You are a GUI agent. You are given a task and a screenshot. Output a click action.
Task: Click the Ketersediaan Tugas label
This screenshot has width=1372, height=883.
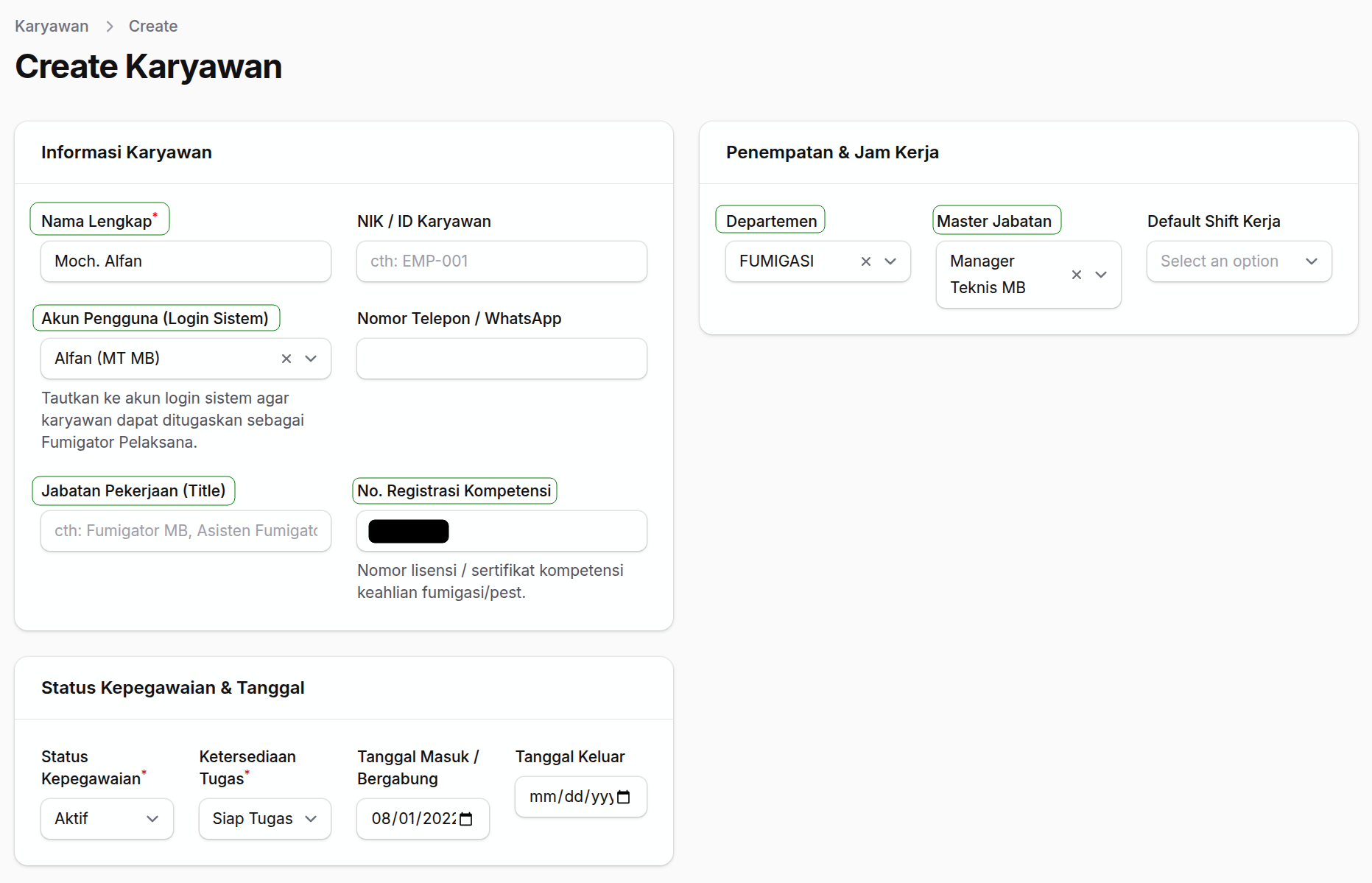(247, 767)
